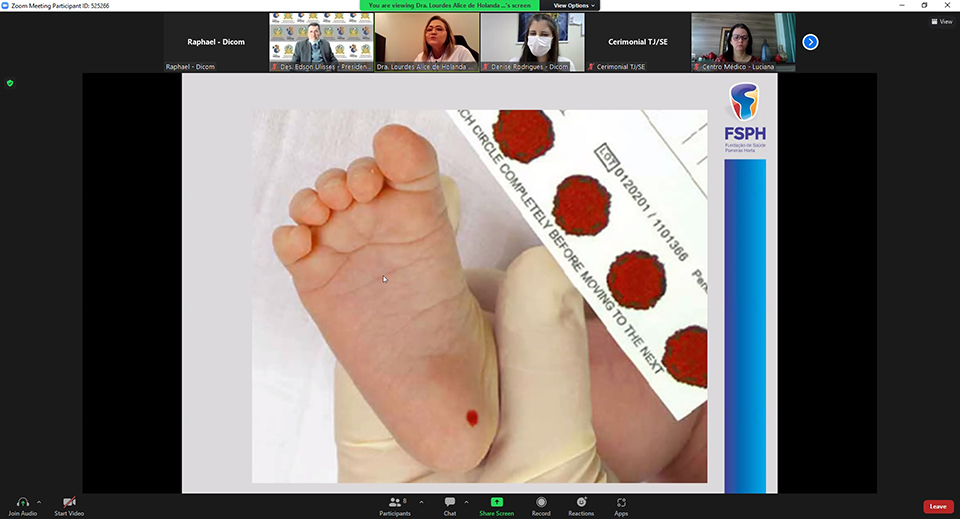This screenshot has width=960, height=519.
Task: Open the View layout menu at top right
Action: pyautogui.click(x=940, y=21)
